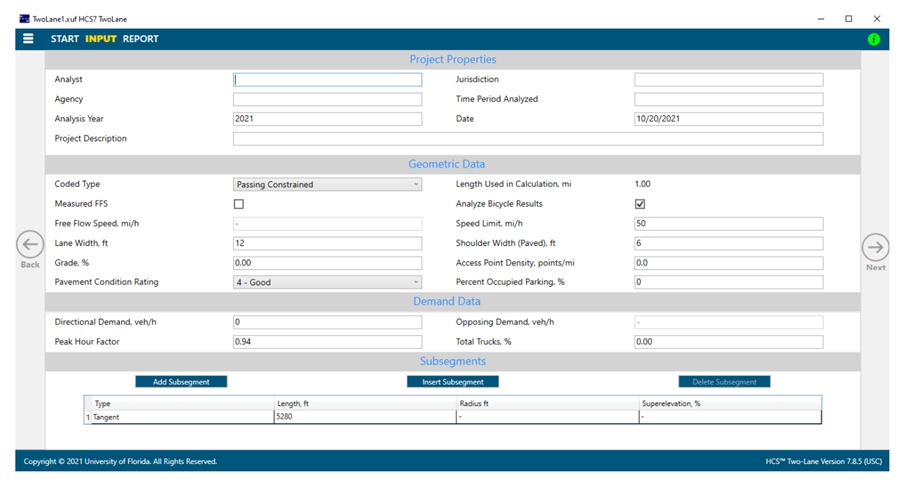The height and width of the screenshot is (483, 903).
Task: Click the Time Period Analyzed field
Action: (x=729, y=99)
